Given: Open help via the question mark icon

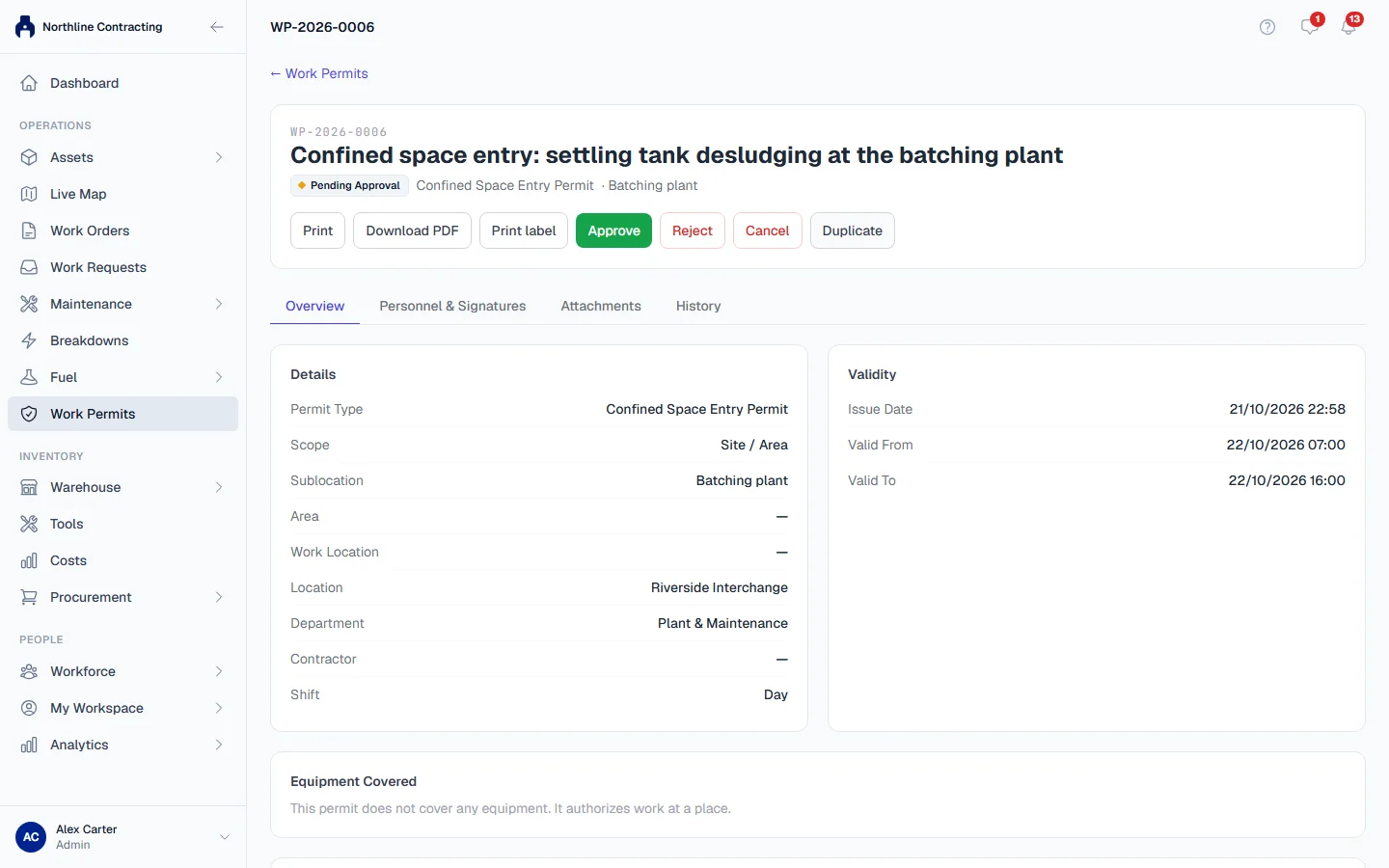Looking at the screenshot, I should click(1267, 27).
